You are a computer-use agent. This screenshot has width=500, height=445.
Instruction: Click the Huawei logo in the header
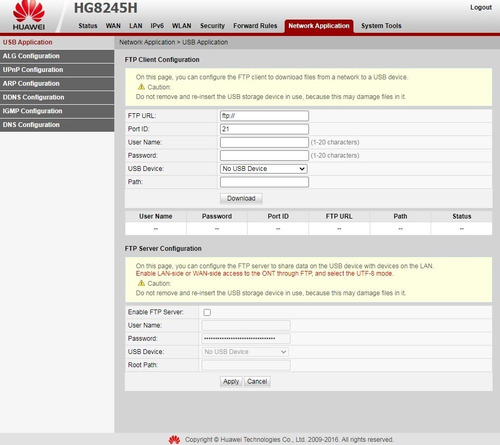(x=29, y=15)
